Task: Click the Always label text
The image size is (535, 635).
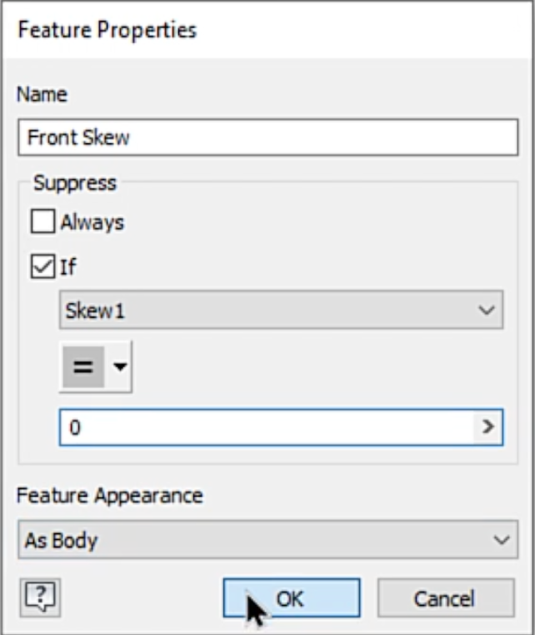Action: [92, 222]
